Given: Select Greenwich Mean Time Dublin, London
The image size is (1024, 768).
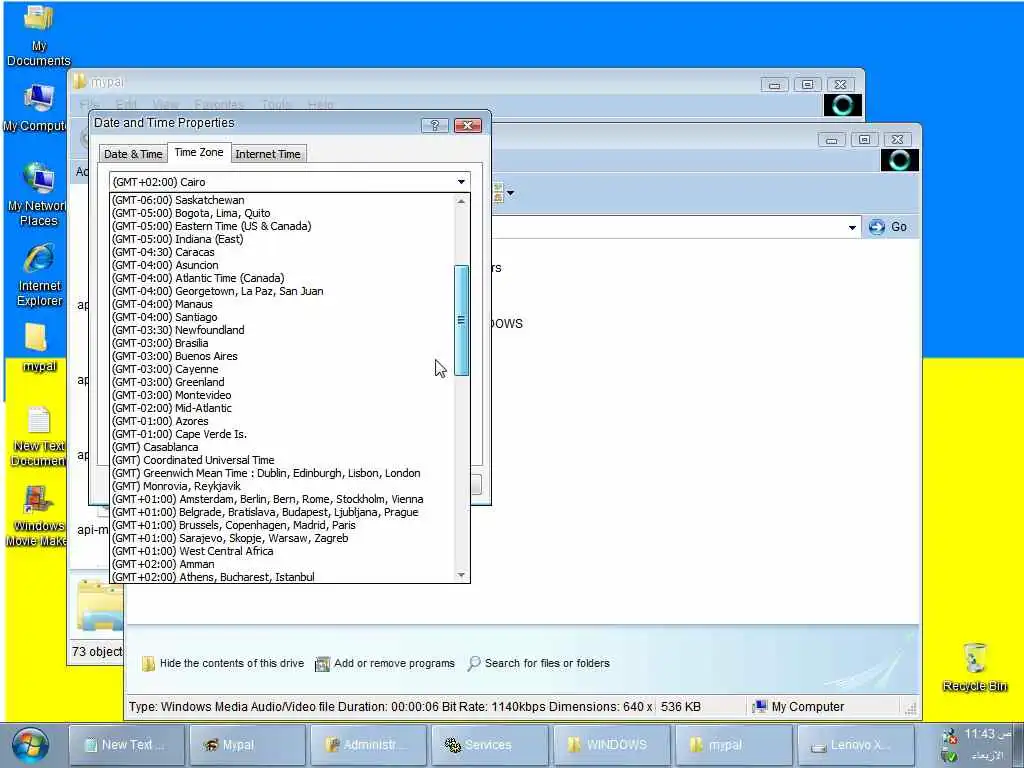Looking at the screenshot, I should (x=282, y=473).
